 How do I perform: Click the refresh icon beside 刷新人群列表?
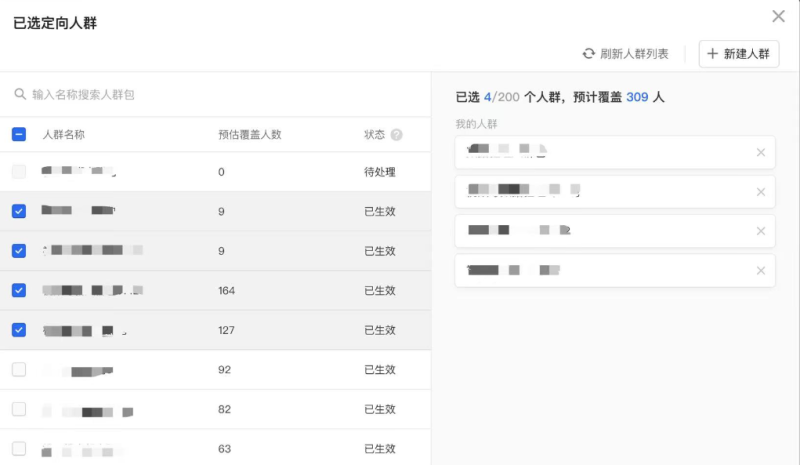[x=589, y=54]
